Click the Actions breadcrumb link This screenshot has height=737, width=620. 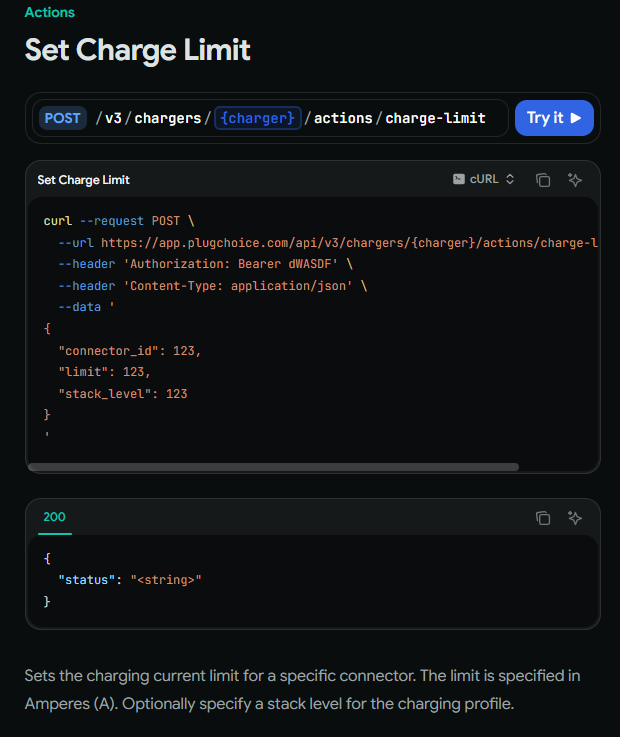49,12
